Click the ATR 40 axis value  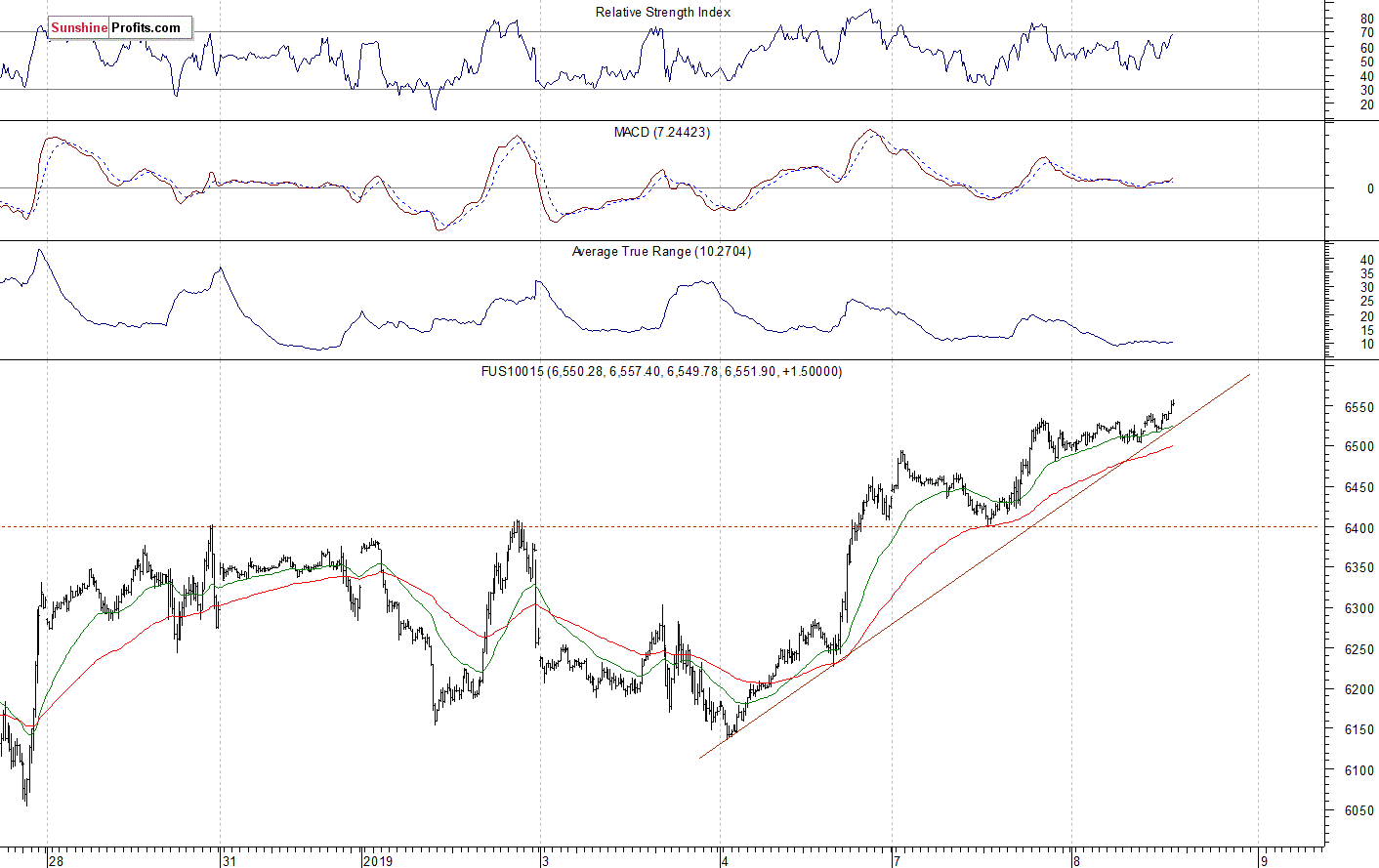1366,260
